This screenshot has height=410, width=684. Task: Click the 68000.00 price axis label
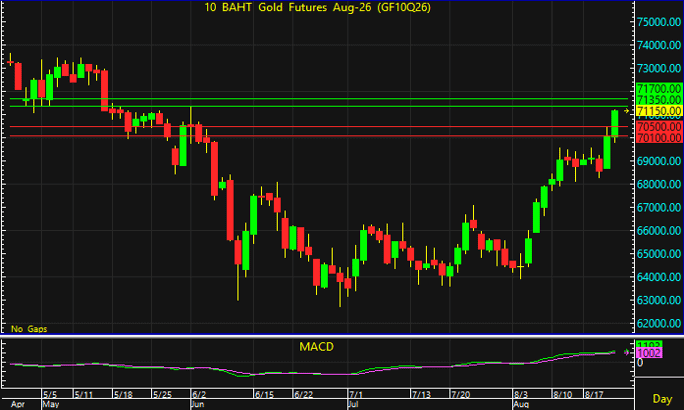pyautogui.click(x=659, y=184)
